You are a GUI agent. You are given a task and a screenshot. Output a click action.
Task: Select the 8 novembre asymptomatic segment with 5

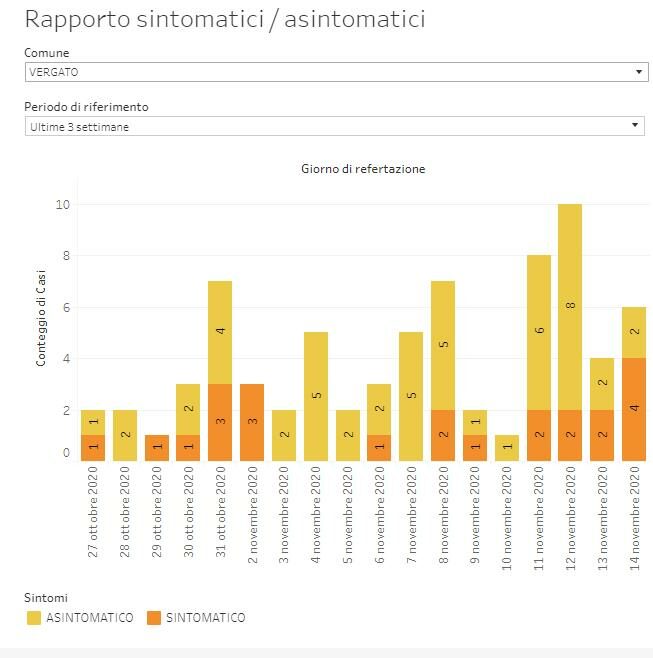pyautogui.click(x=443, y=345)
